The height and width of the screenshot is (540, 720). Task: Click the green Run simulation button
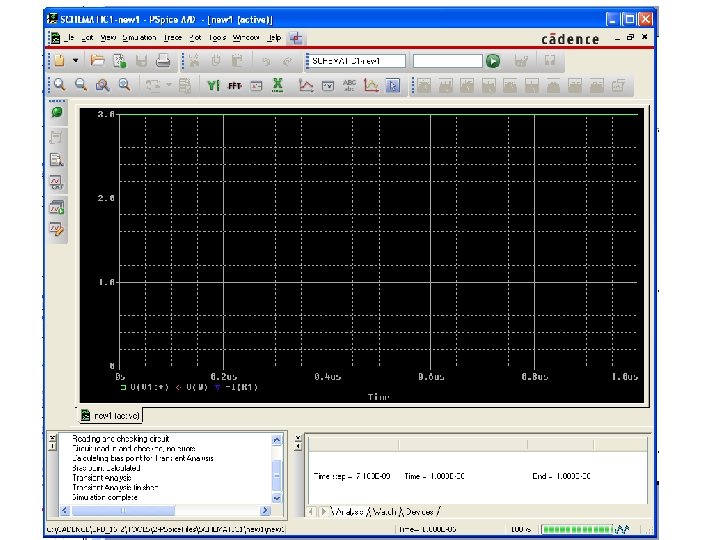pyautogui.click(x=493, y=61)
